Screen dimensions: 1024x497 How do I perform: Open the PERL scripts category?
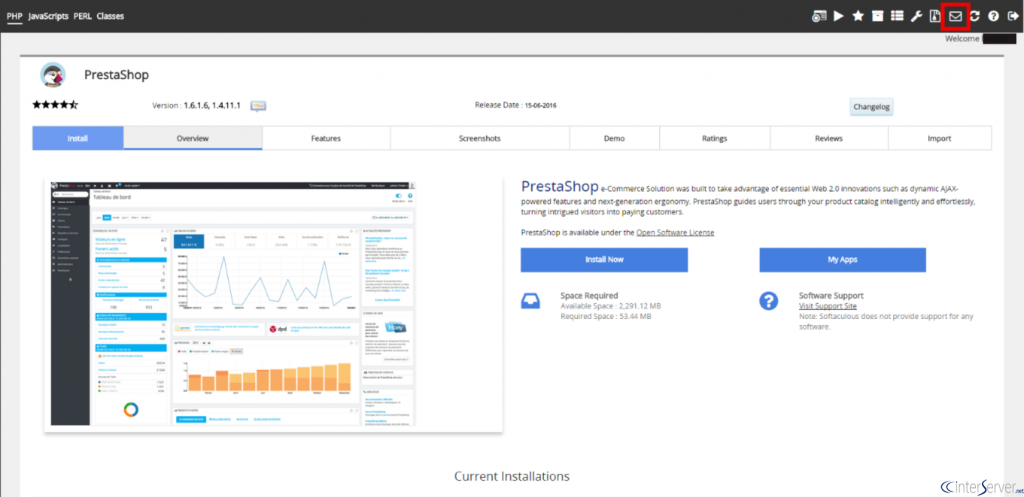tap(82, 16)
